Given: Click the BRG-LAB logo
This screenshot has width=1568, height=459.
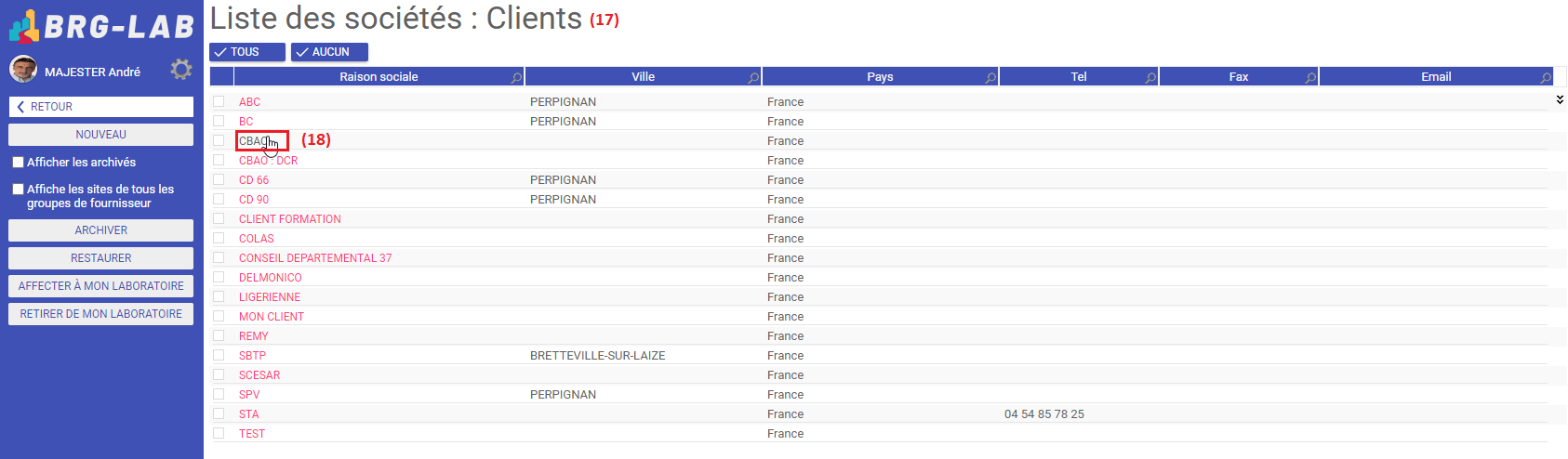Looking at the screenshot, I should [101, 26].
